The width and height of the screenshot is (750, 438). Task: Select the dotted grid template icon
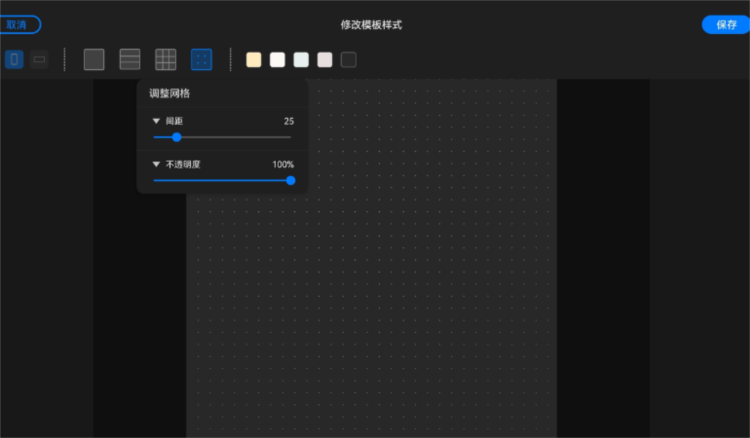point(202,60)
